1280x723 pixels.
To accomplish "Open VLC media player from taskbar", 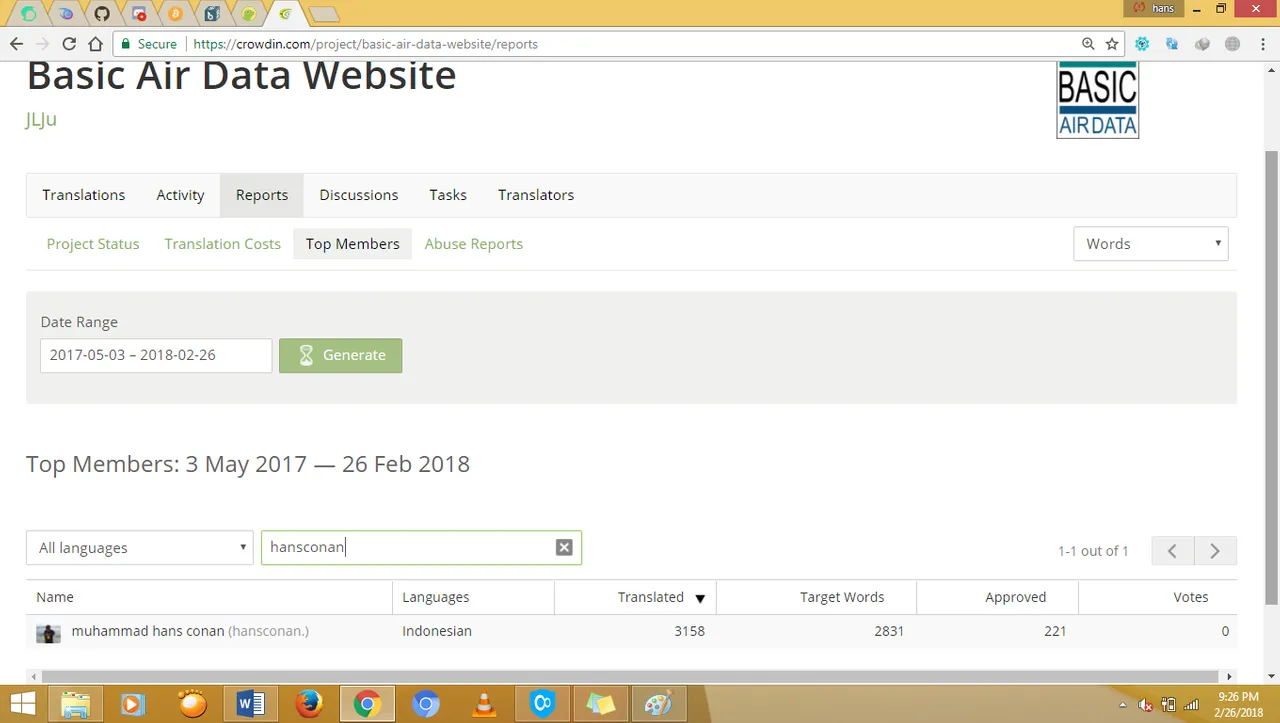I will [484, 704].
